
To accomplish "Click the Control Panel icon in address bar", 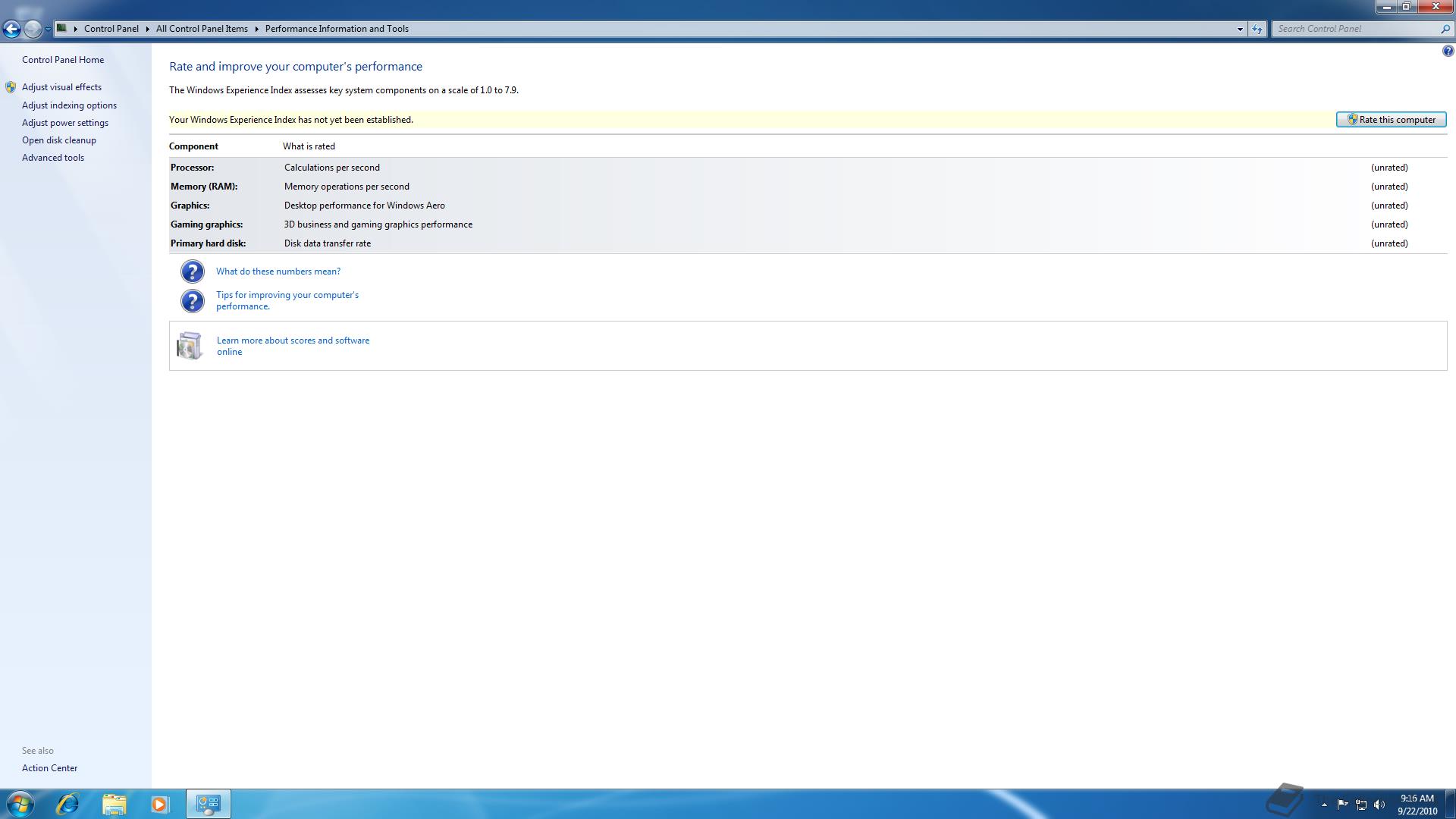I will click(62, 29).
